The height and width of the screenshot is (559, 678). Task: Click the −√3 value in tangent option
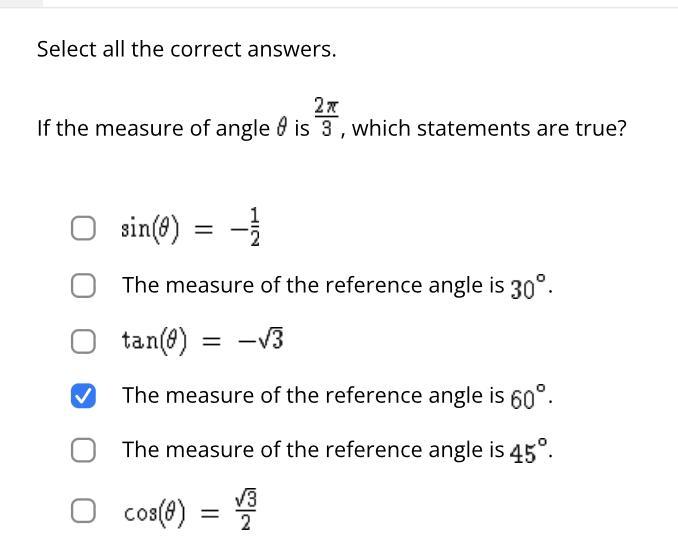(262, 341)
